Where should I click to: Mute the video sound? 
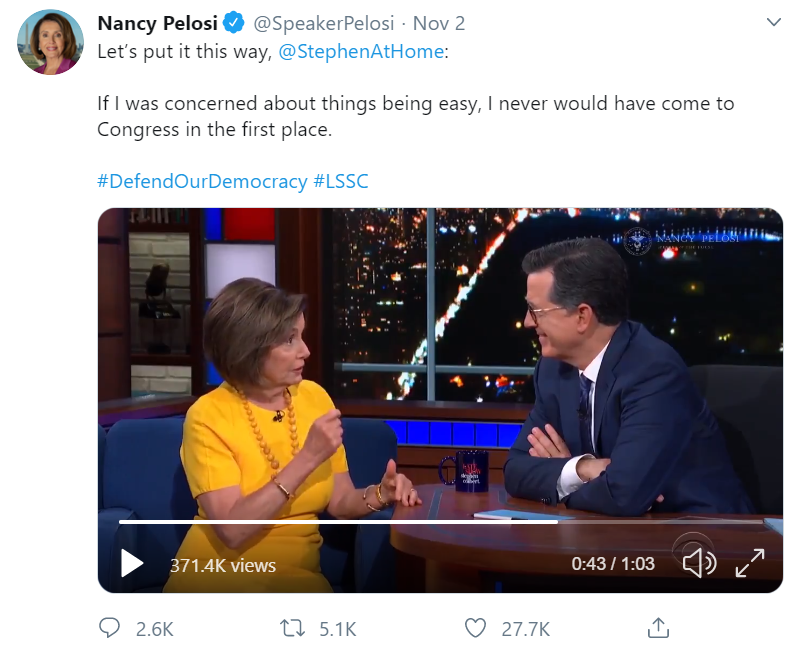coord(698,564)
